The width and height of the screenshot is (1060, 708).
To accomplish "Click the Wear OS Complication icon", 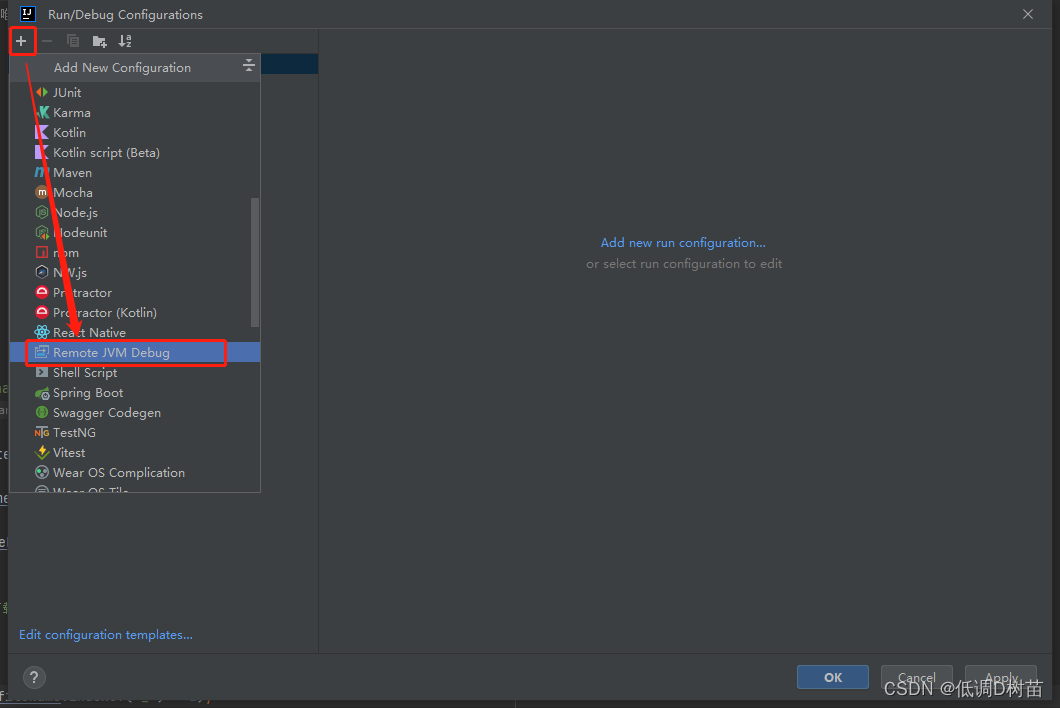I will [x=42, y=472].
